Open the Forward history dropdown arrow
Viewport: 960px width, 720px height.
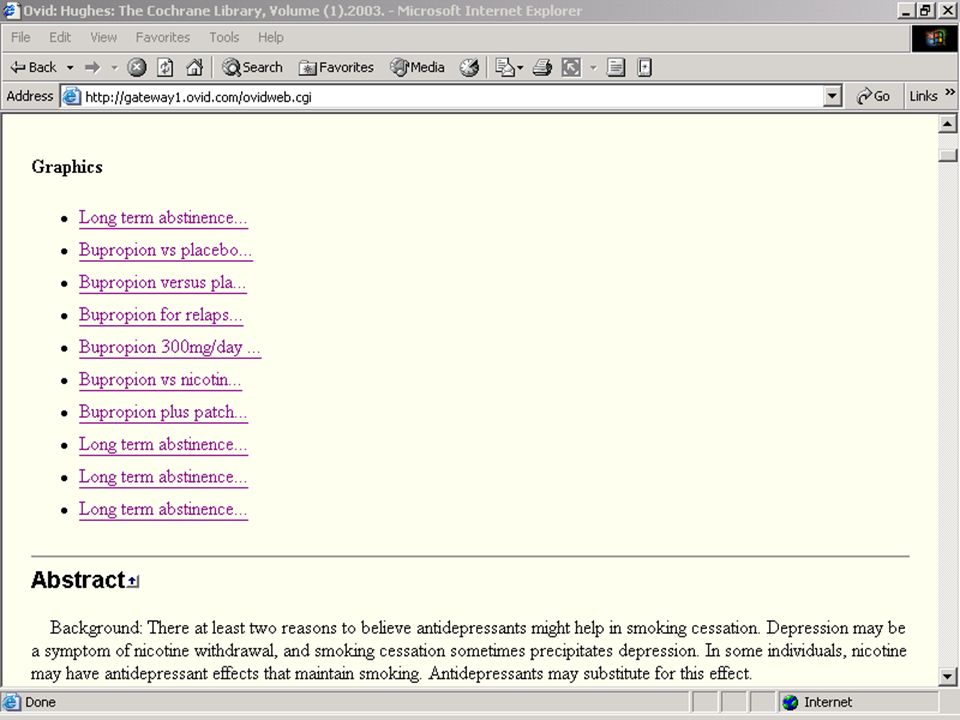click(114, 67)
